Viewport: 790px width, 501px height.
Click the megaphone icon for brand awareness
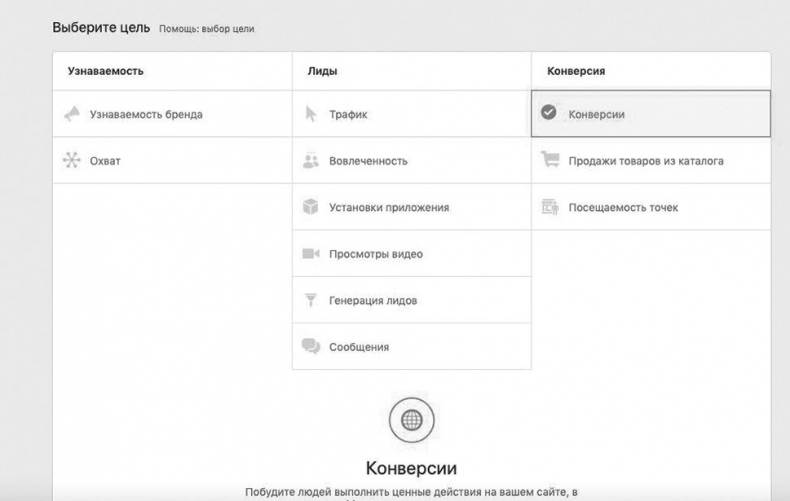click(x=71, y=114)
